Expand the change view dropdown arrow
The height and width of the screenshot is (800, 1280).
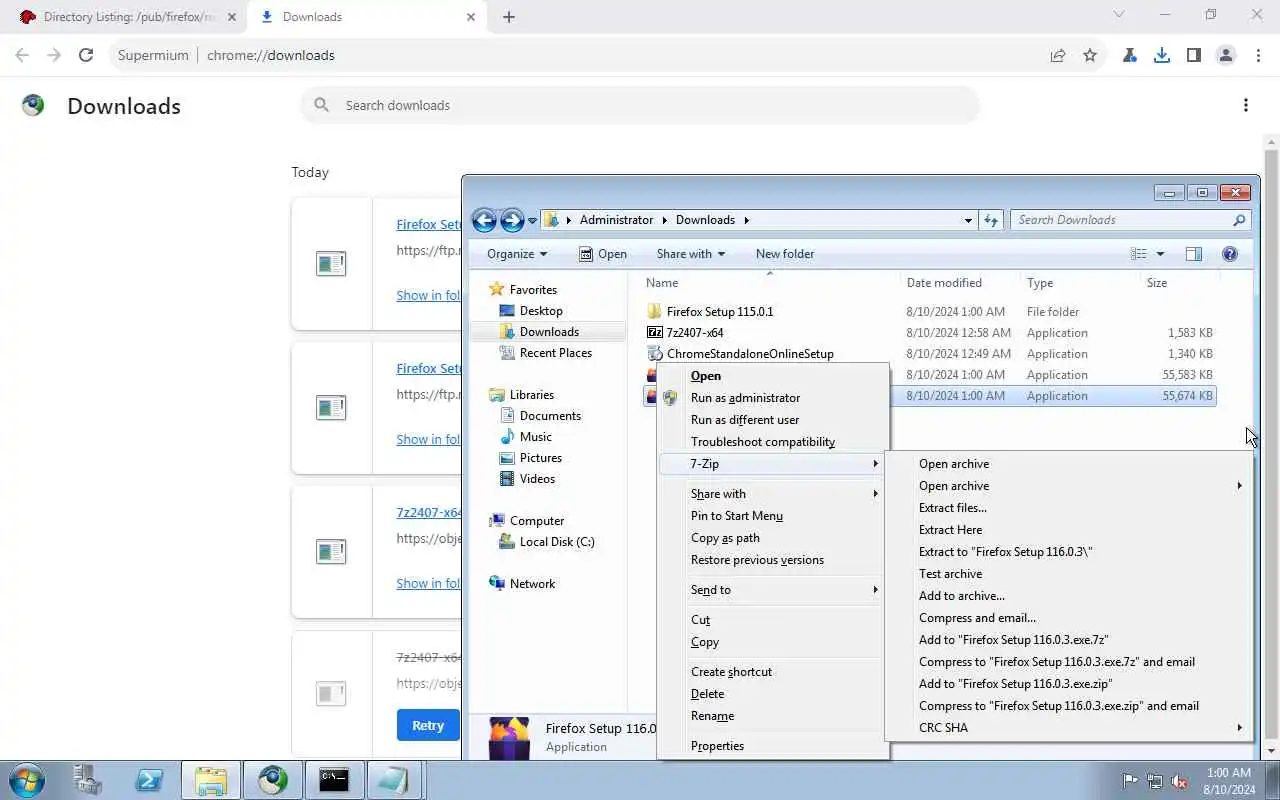click(1160, 254)
